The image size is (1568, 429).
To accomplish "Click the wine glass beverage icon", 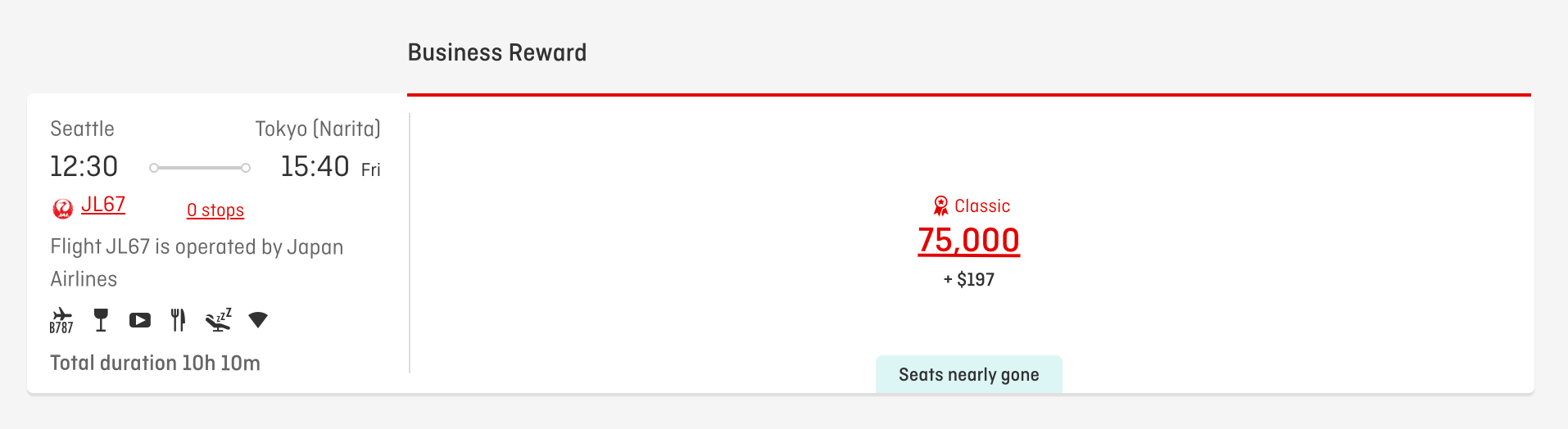I will pyautogui.click(x=101, y=320).
